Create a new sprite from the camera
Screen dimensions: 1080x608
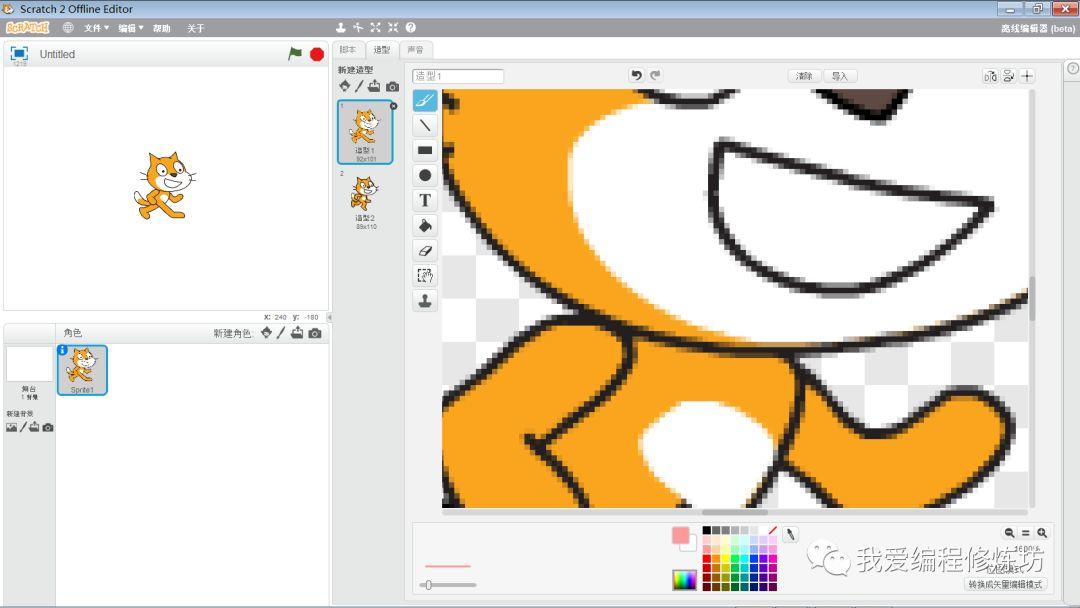pos(315,333)
